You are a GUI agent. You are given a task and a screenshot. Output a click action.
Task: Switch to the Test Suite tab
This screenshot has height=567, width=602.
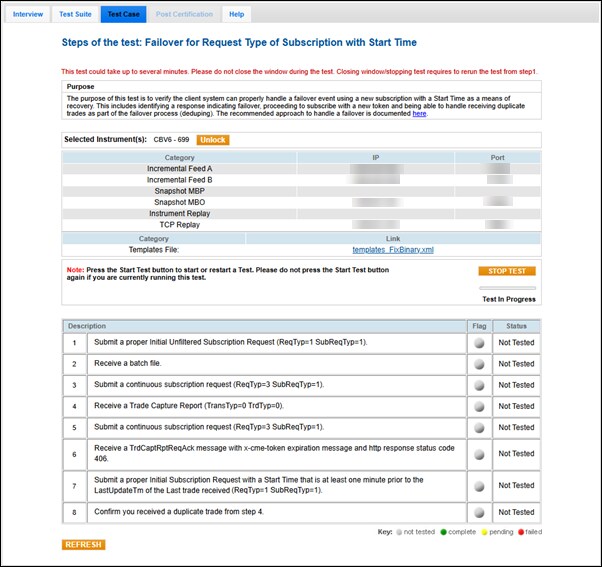click(75, 15)
